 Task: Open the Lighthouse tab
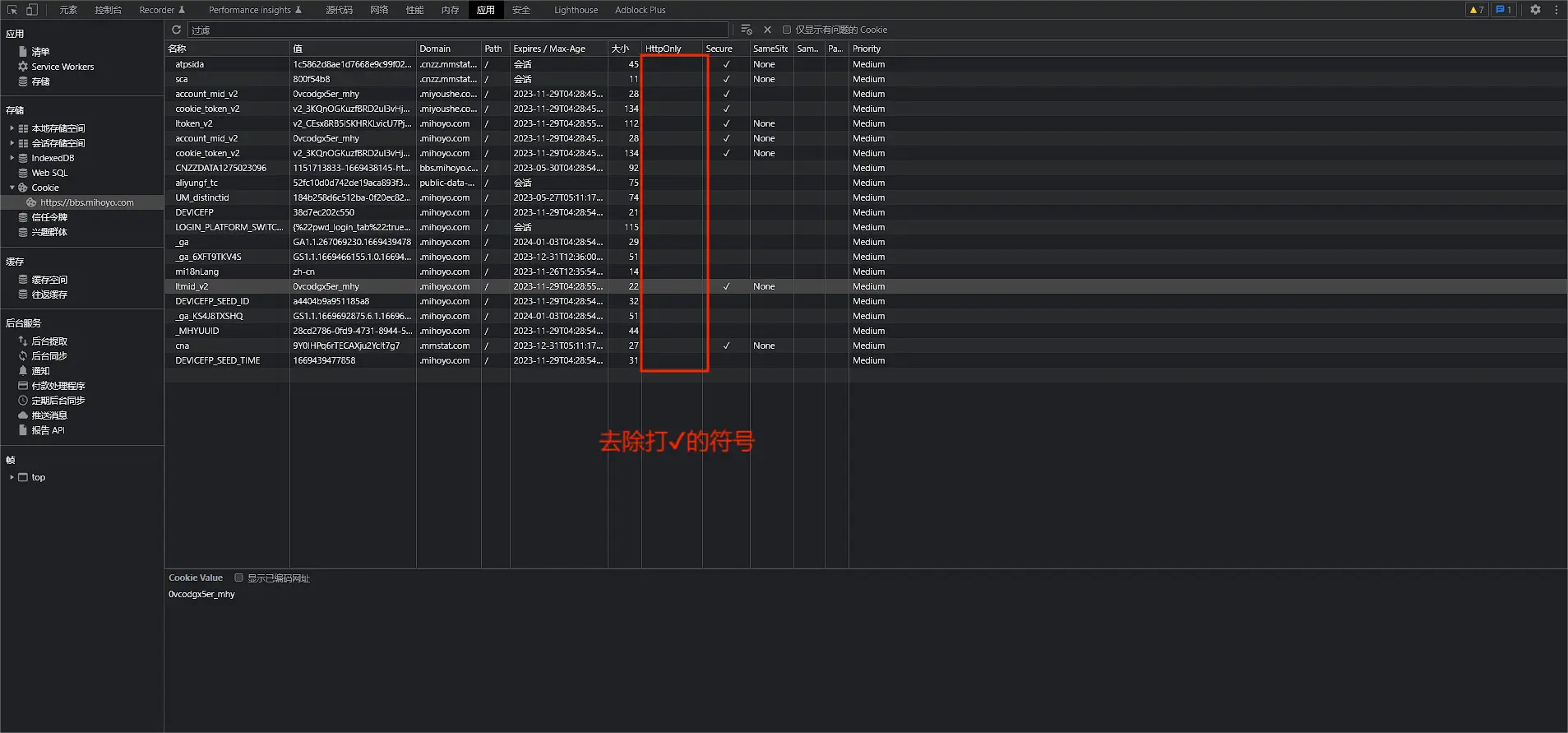coord(576,10)
